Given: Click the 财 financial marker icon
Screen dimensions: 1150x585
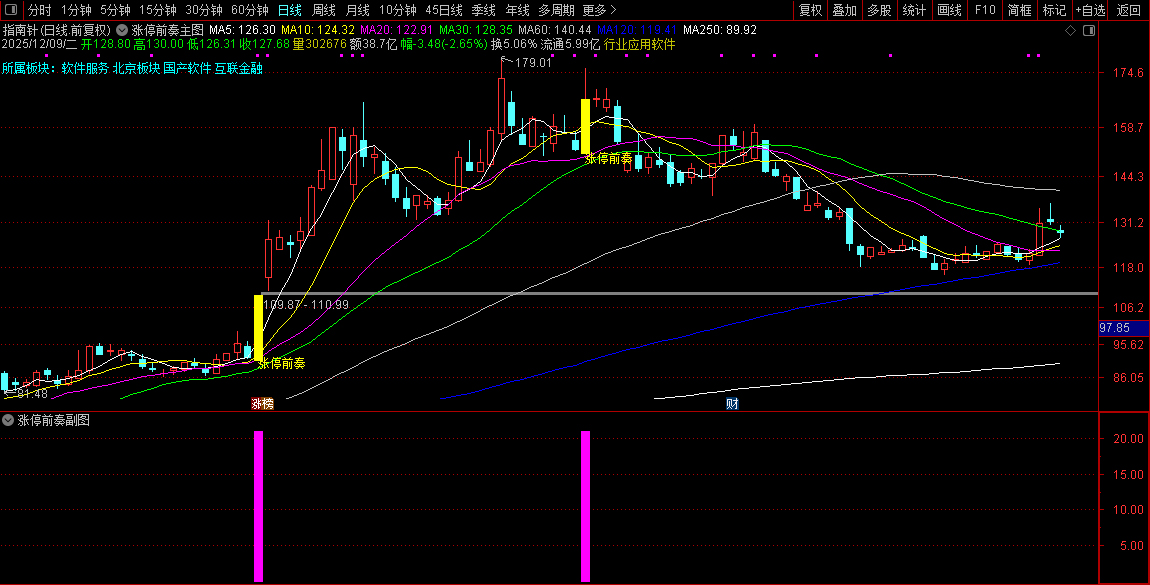Looking at the screenshot, I should pyautogui.click(x=732, y=404).
